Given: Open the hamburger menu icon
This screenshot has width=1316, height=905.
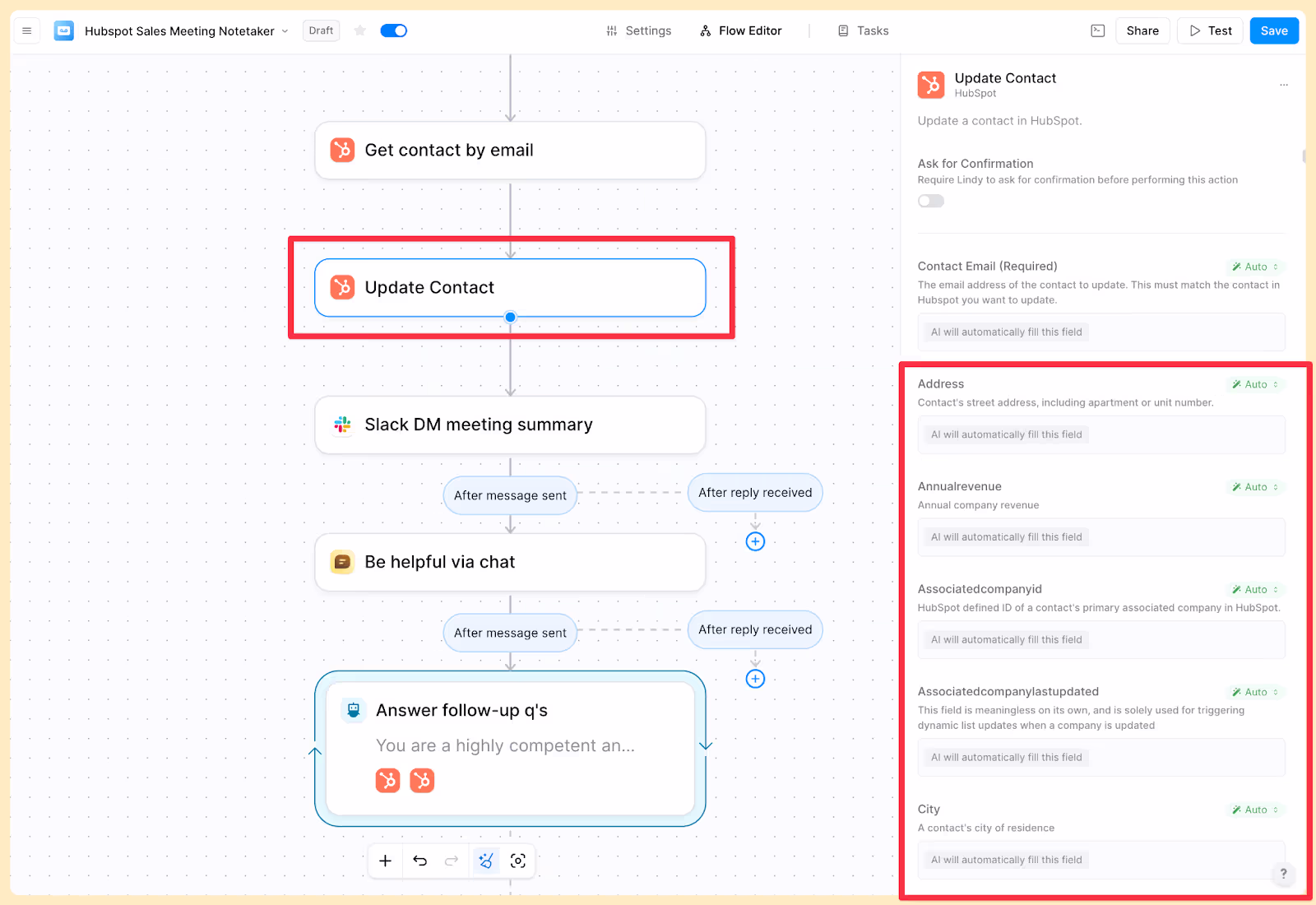Looking at the screenshot, I should pyautogui.click(x=26, y=30).
